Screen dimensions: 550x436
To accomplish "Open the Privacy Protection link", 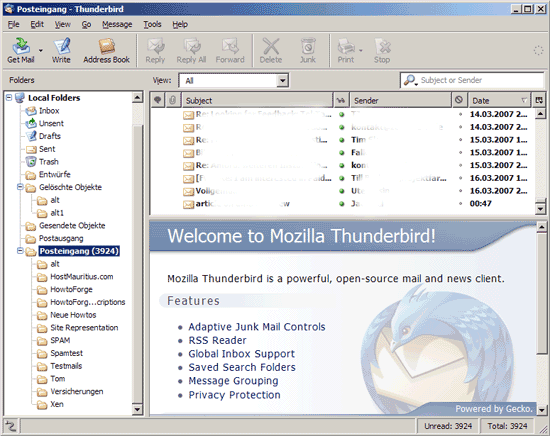I will (x=235, y=395).
